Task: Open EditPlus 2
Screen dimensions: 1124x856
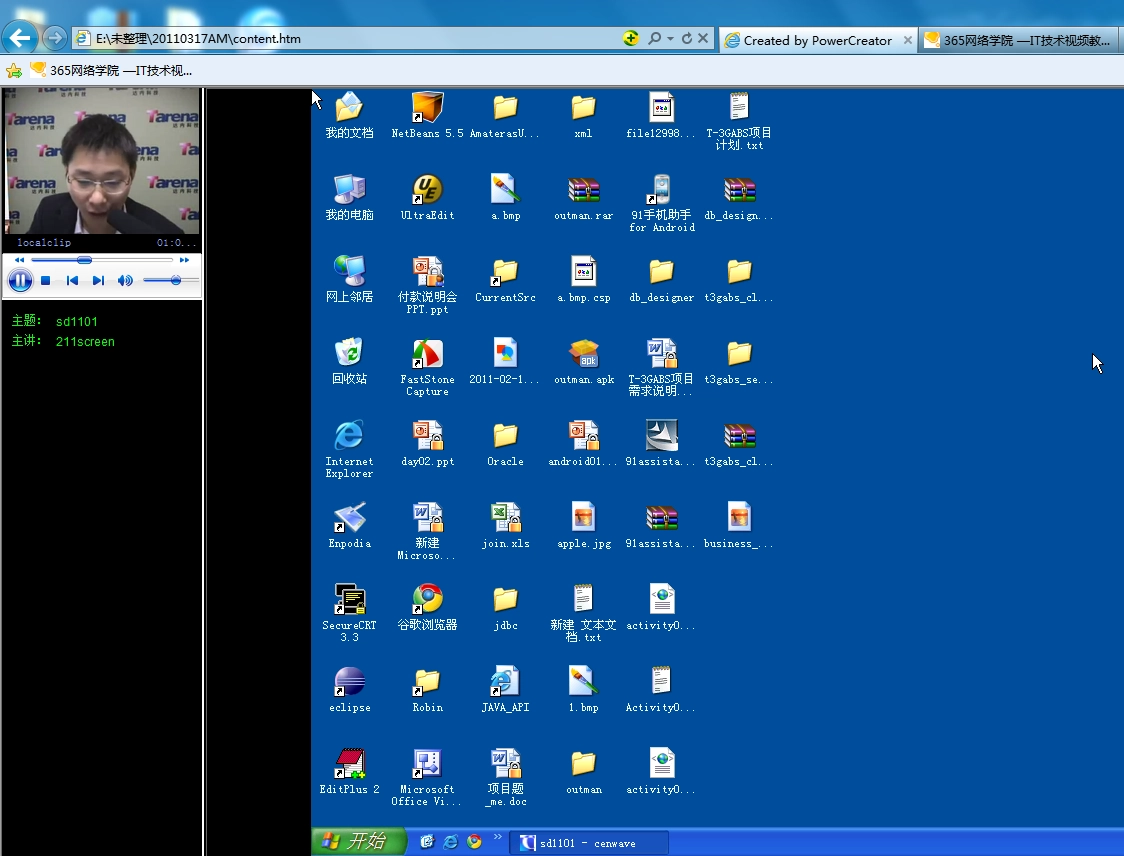Action: (x=349, y=765)
